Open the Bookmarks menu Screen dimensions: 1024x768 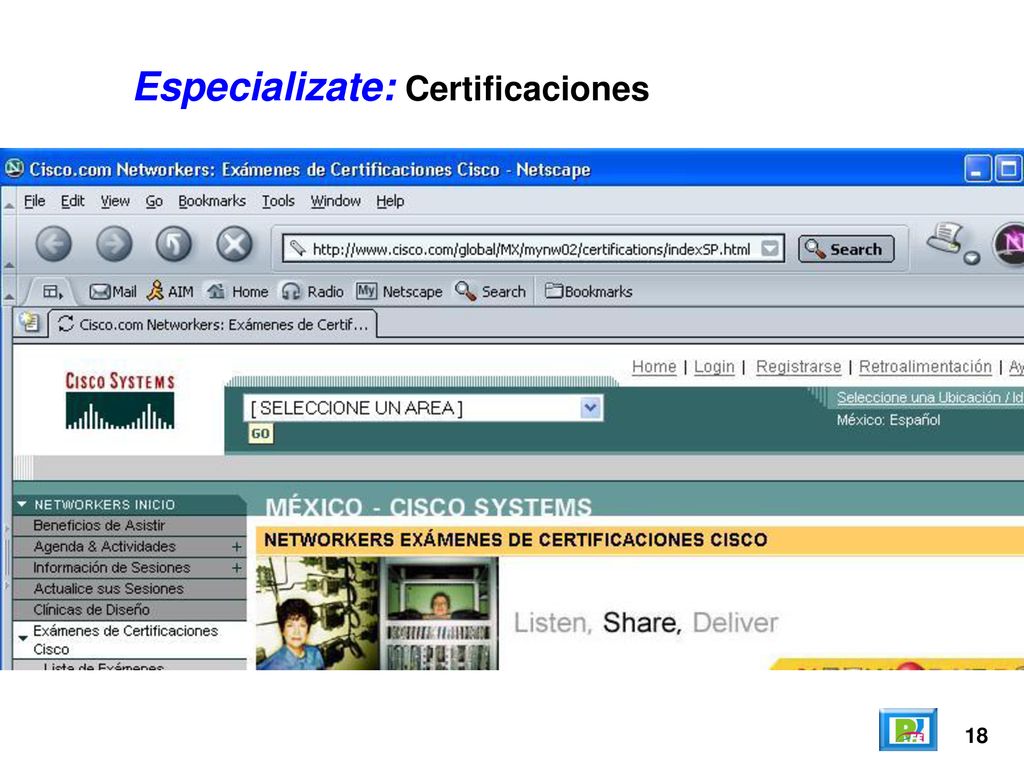212,201
